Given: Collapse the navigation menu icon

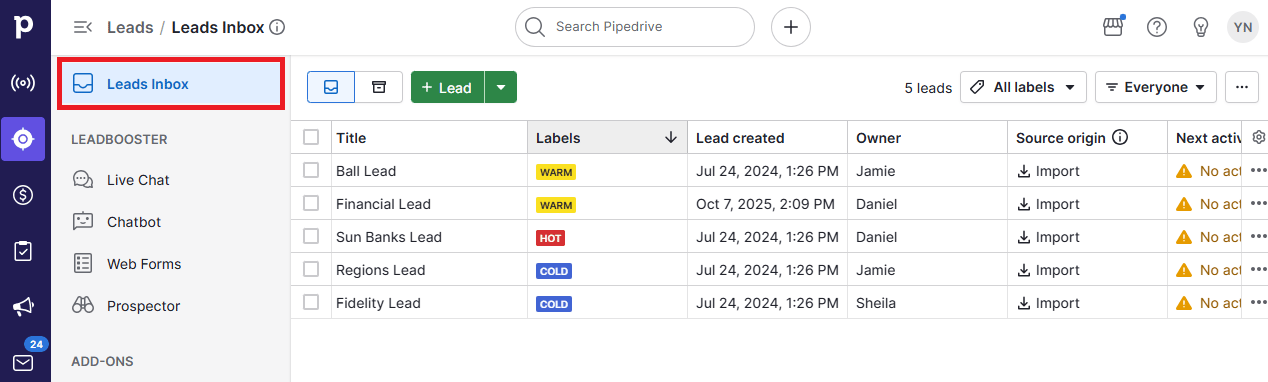Looking at the screenshot, I should pyautogui.click(x=83, y=27).
